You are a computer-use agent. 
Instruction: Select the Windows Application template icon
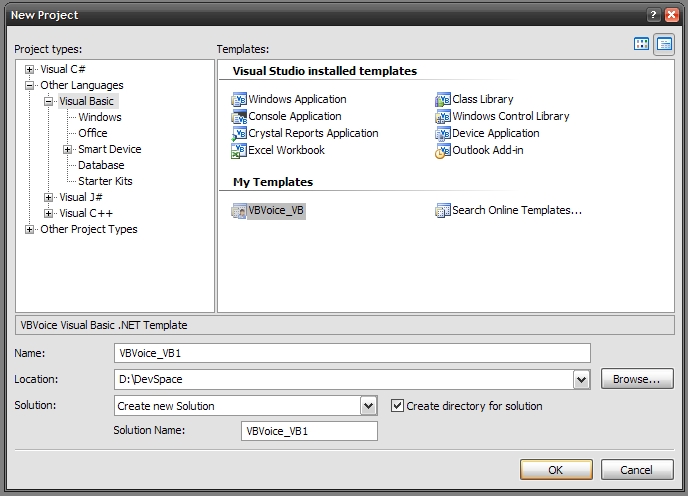239,100
